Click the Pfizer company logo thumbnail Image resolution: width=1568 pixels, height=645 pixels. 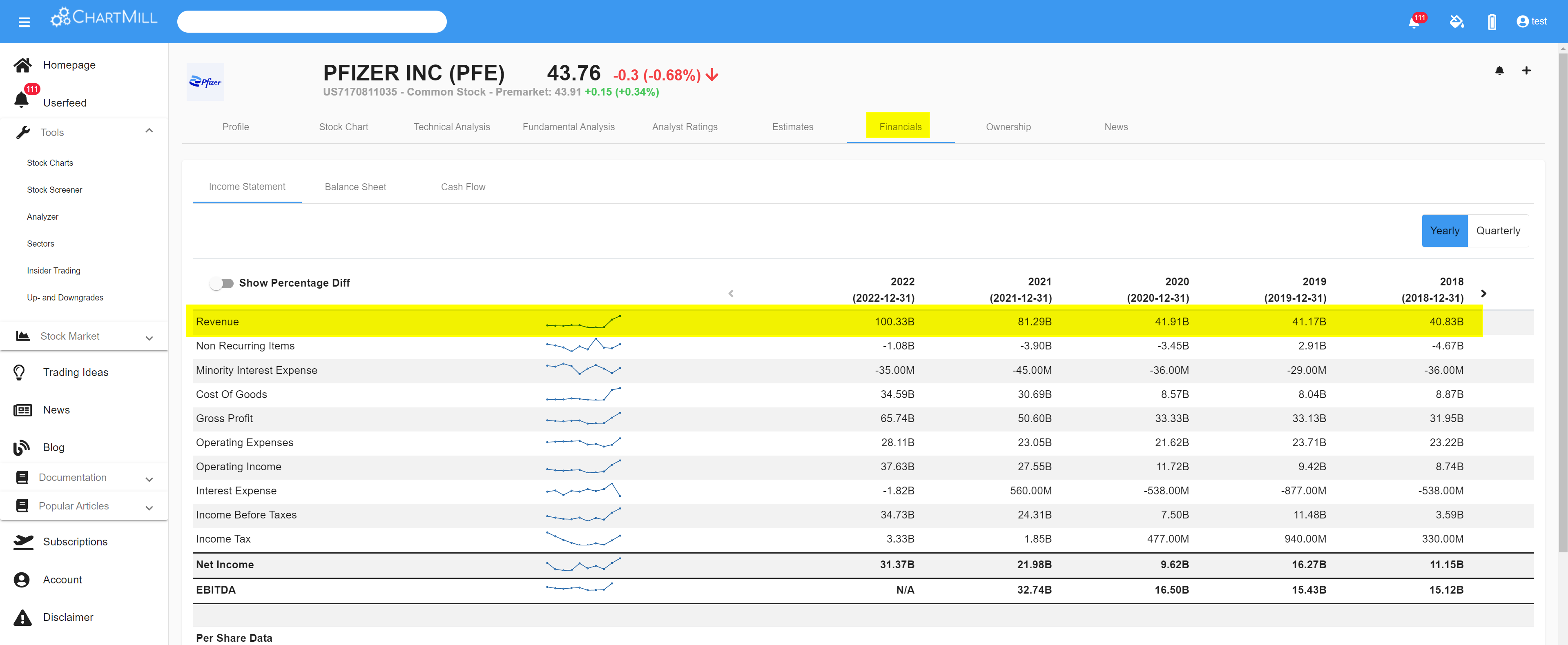tap(205, 82)
